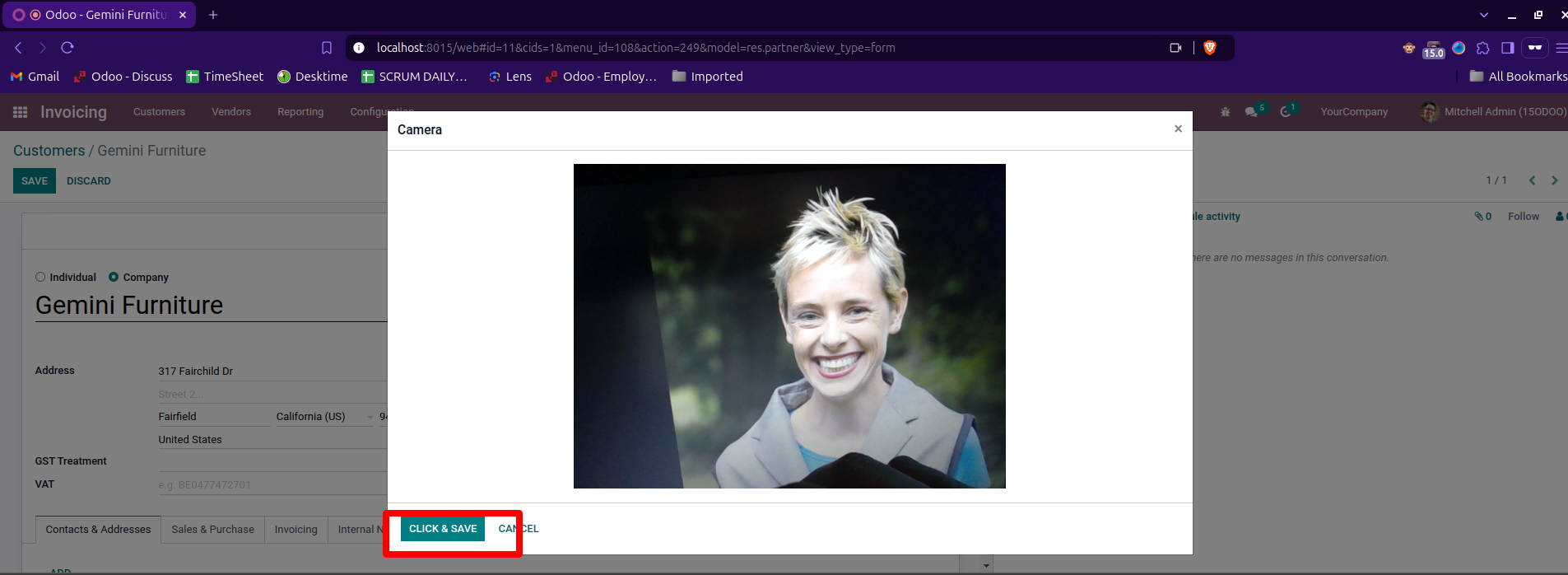Click the webcam preview image
Image resolution: width=1568 pixels, height=575 pixels.
tap(789, 326)
